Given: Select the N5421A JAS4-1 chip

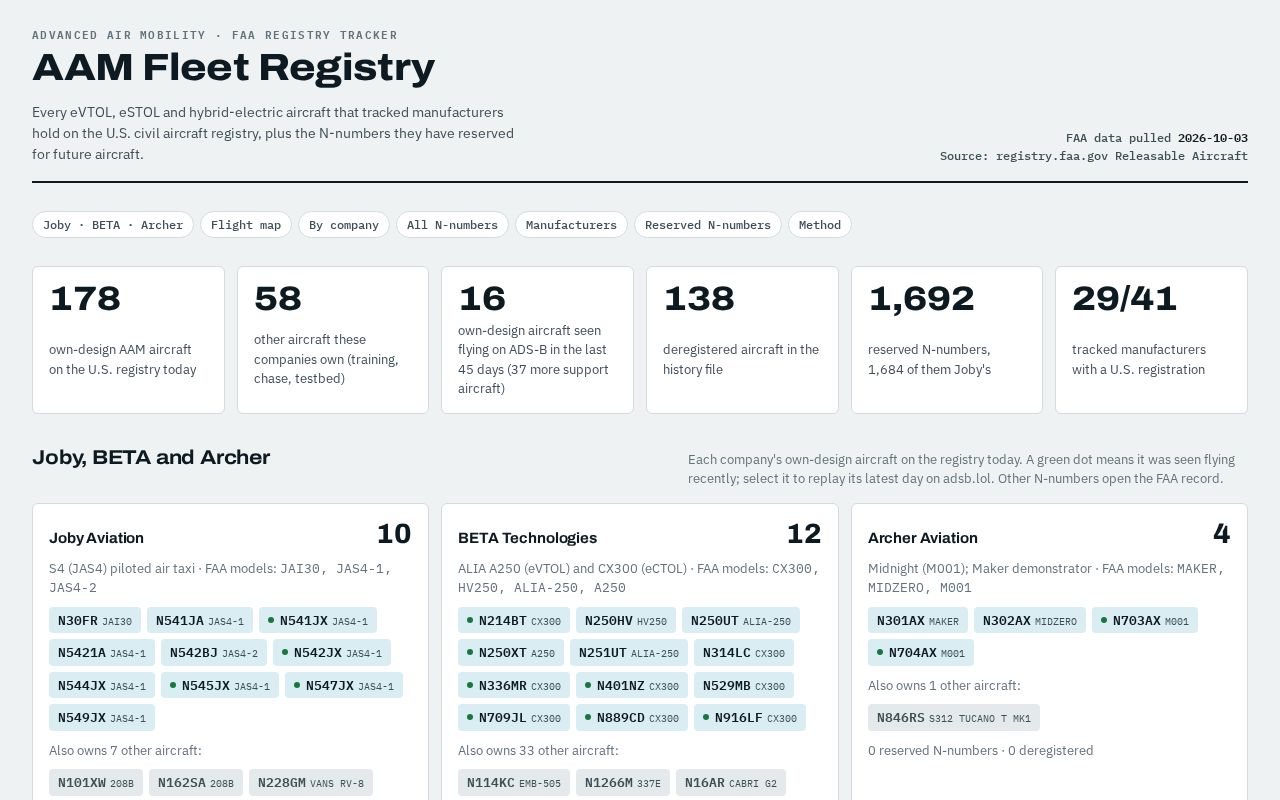Looking at the screenshot, I should (x=102, y=653).
